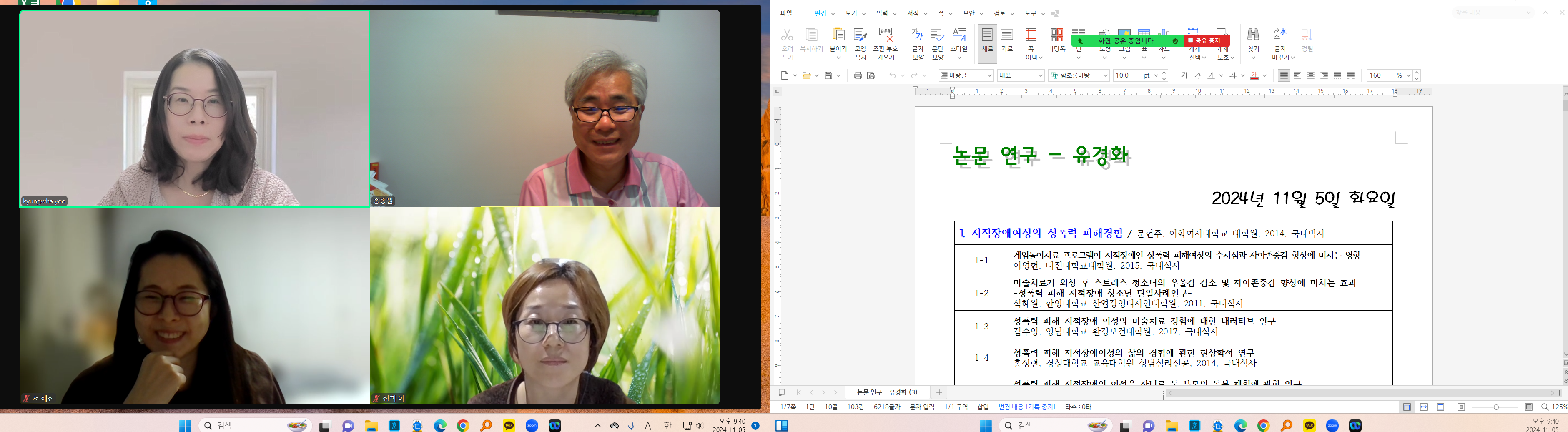1568x432 pixels.
Task: Click the ribbon collapse arrow near search box
Action: [x=1545, y=13]
